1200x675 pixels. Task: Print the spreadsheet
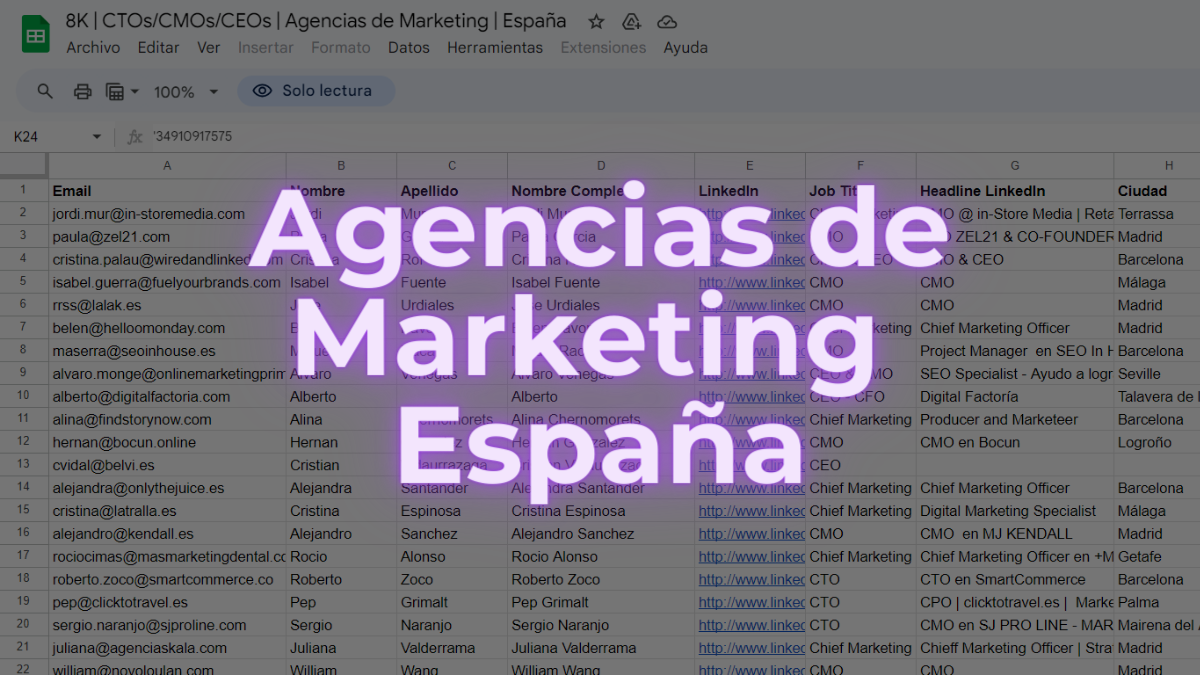click(x=83, y=91)
